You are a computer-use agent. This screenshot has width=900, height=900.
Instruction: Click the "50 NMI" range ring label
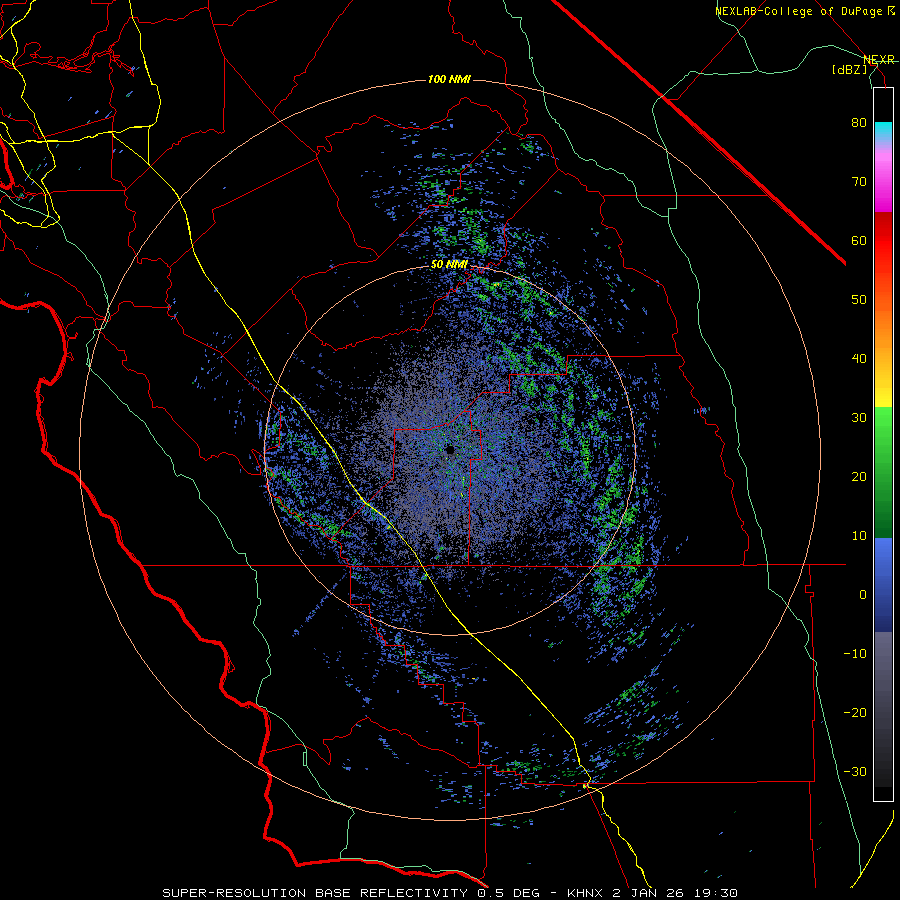pos(449,265)
